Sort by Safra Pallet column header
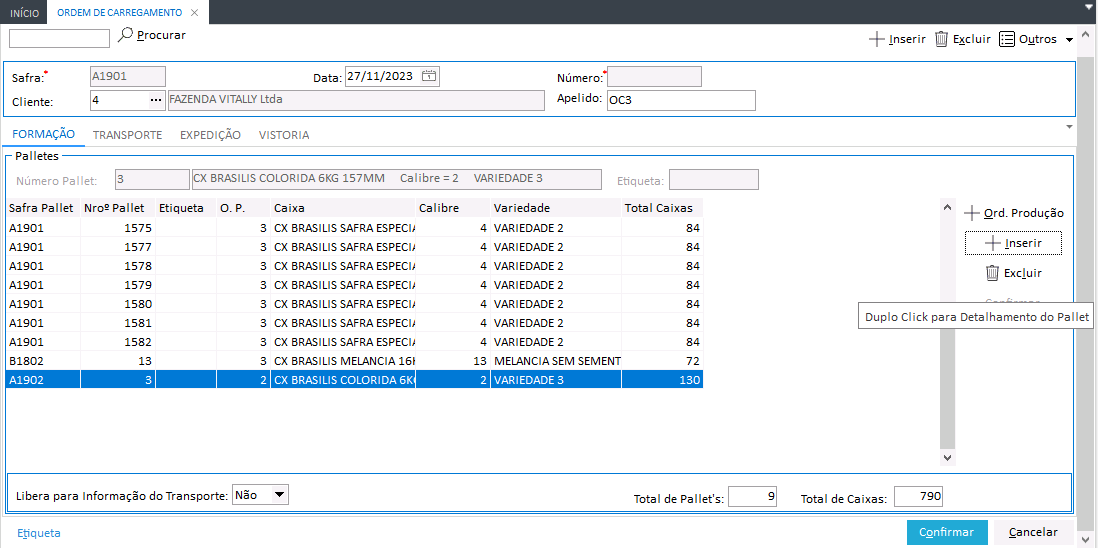 click(42, 208)
